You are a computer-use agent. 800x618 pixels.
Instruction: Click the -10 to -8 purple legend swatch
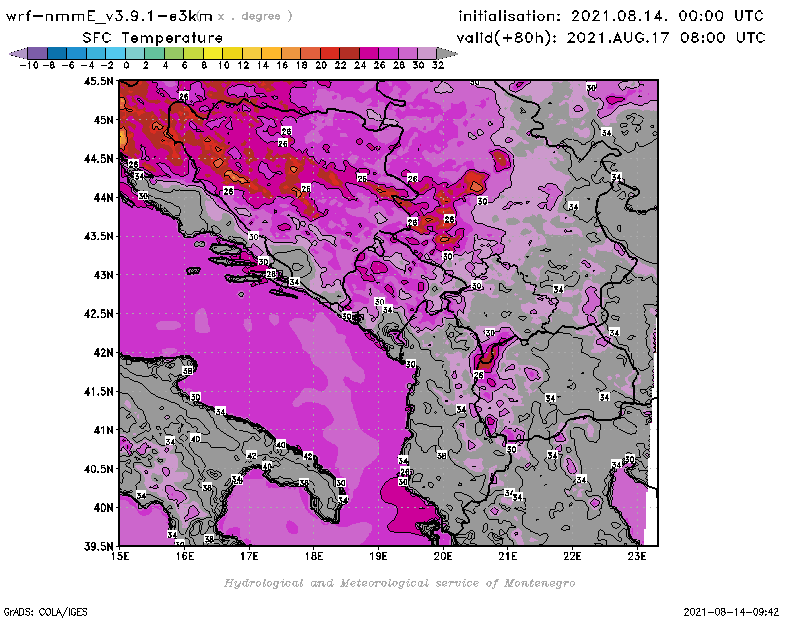point(38,53)
